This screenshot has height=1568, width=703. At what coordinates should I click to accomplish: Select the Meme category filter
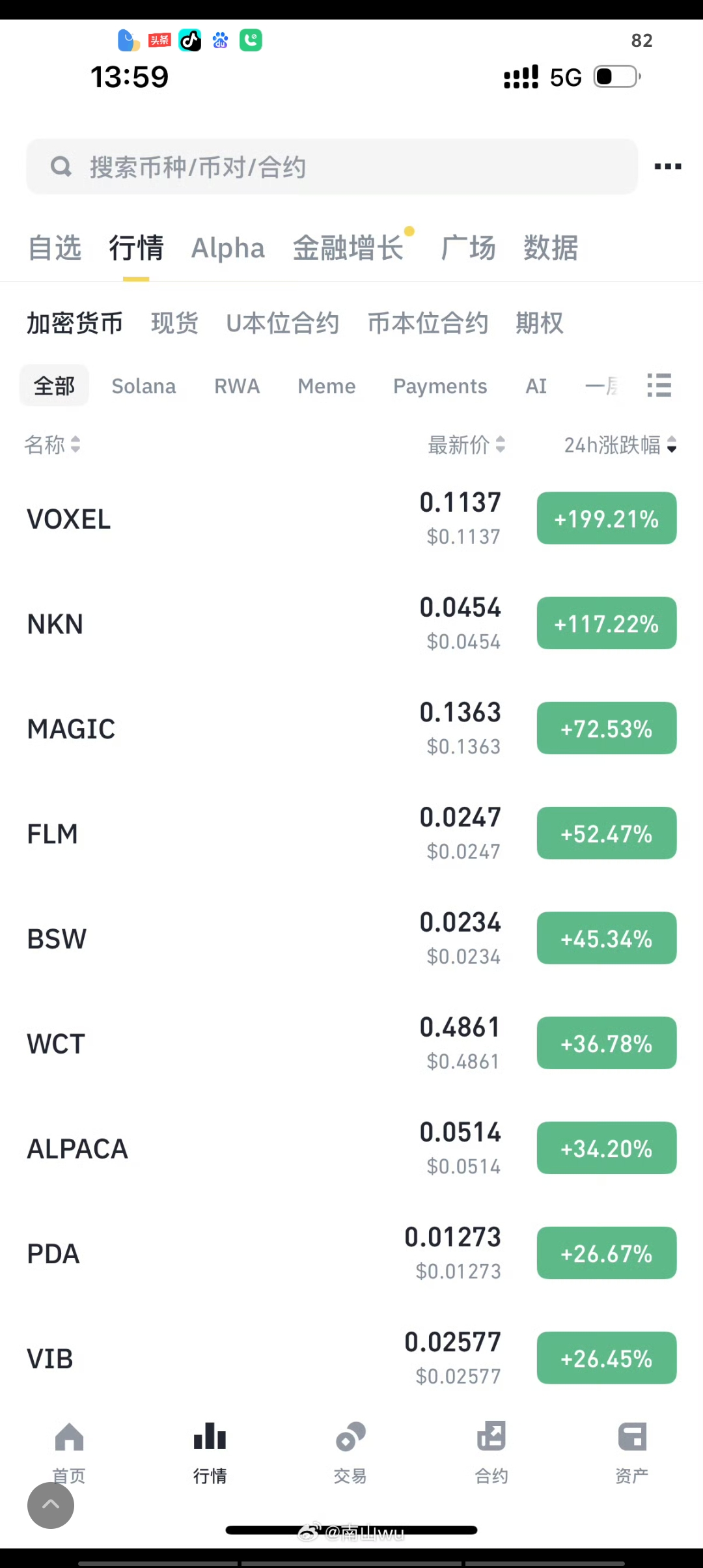coord(326,386)
